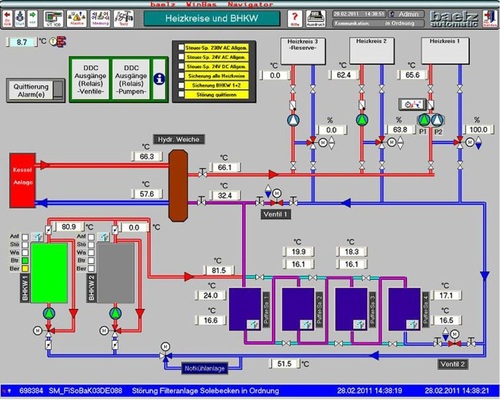
Task: Click the Hydr. Weiche label
Action: tap(179, 139)
